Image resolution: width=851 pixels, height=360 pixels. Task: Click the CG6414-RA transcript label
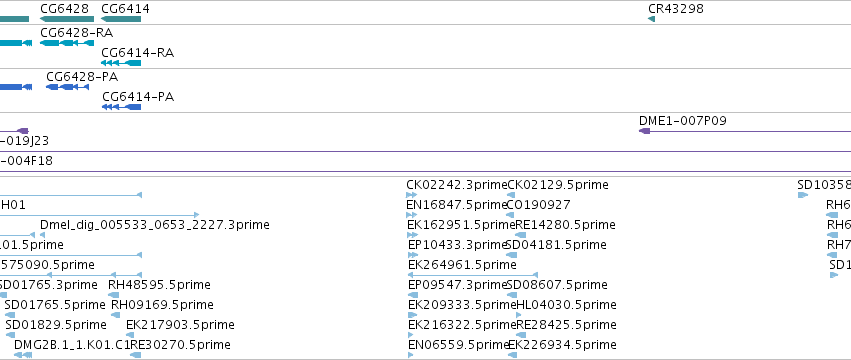point(137,53)
